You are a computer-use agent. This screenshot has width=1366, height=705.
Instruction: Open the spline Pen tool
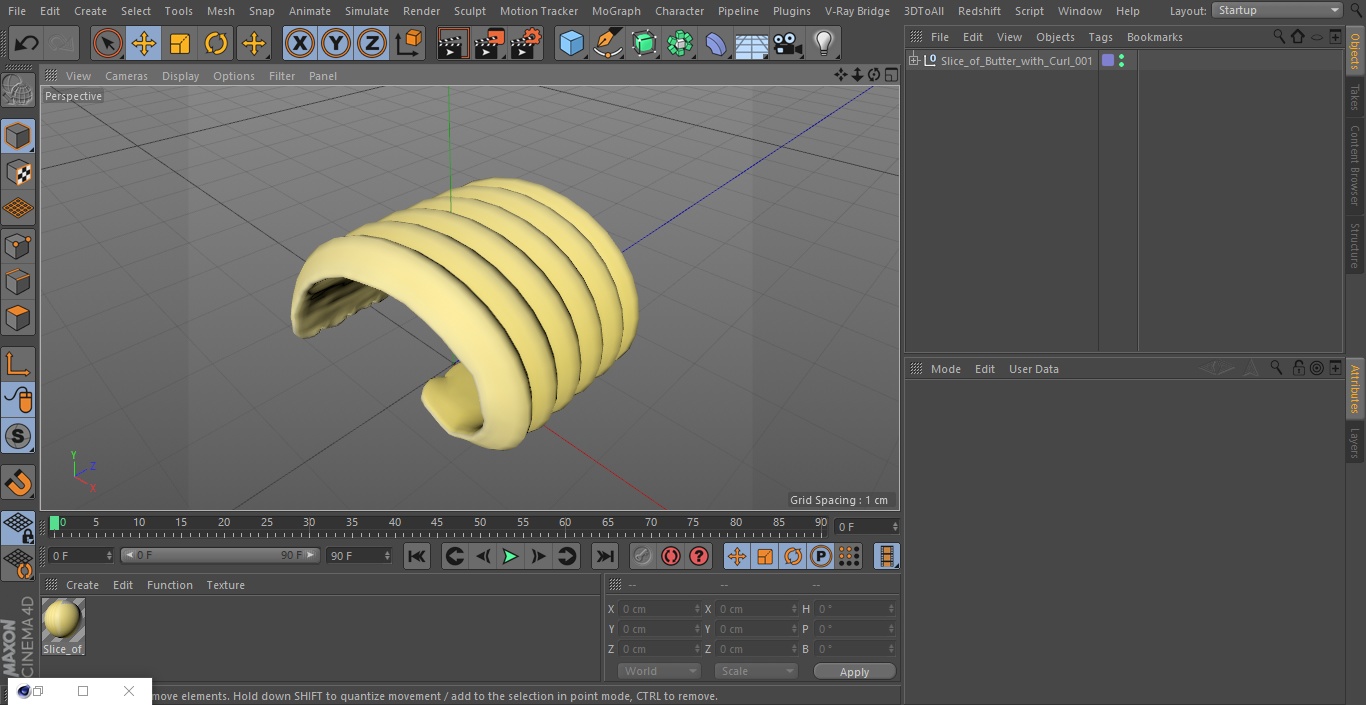click(x=607, y=44)
